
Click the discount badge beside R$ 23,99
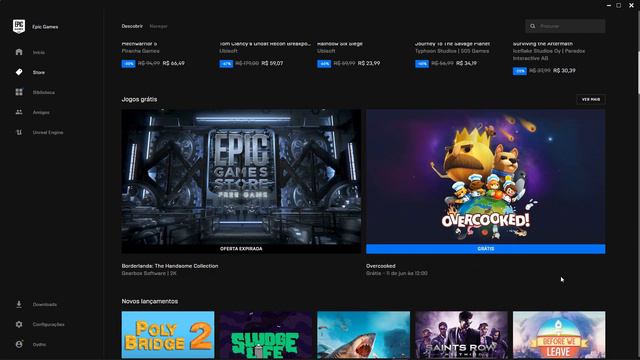click(x=324, y=64)
